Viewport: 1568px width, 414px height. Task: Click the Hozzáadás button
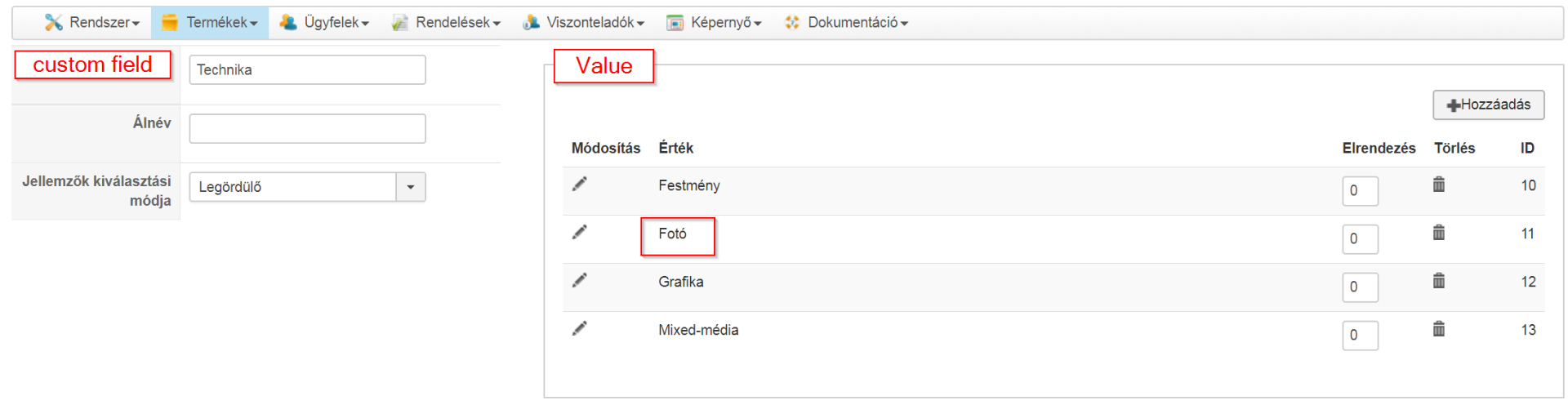pos(1488,105)
